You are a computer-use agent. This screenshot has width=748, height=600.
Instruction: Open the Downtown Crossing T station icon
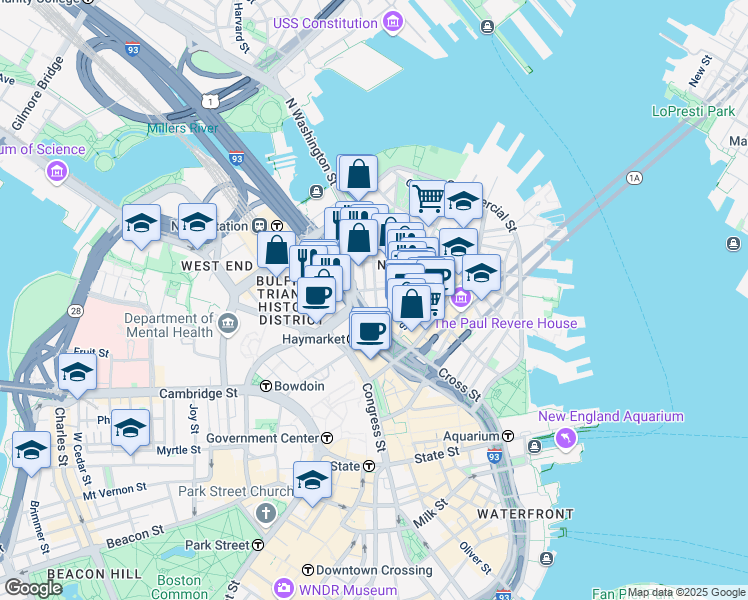pos(308,570)
